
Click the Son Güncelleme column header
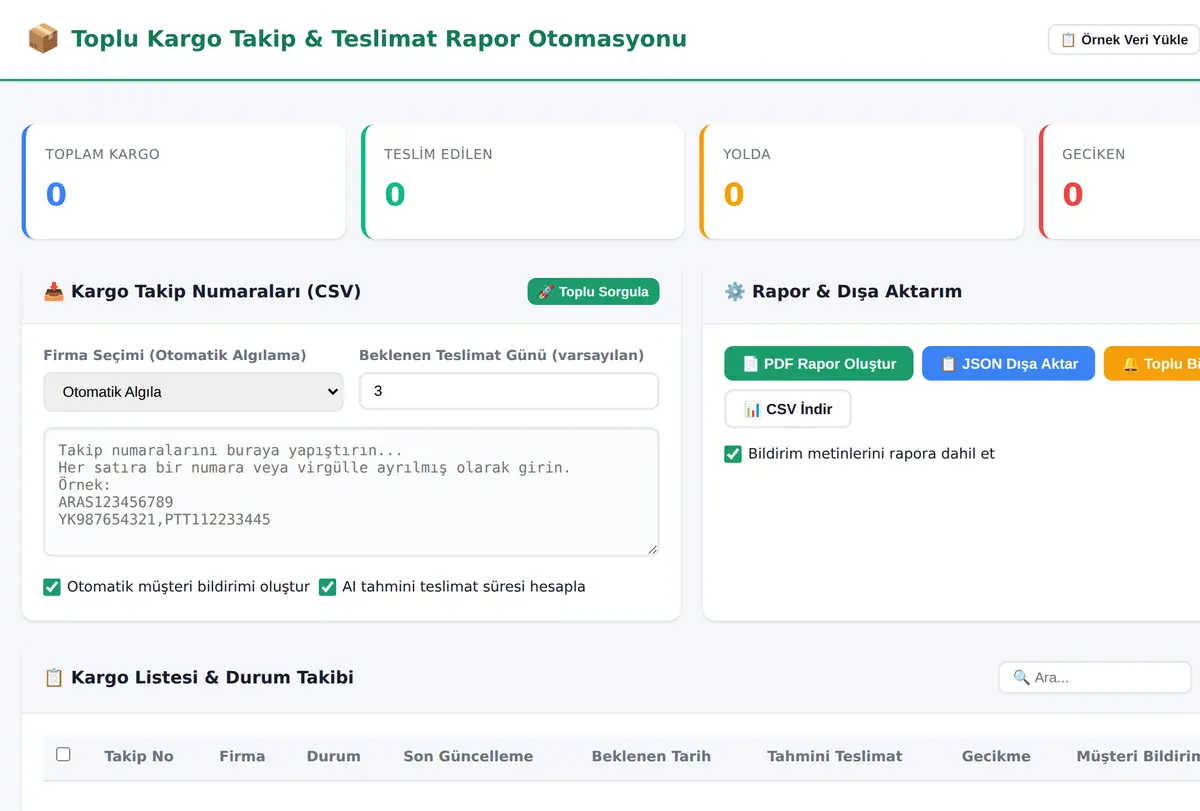(x=468, y=756)
